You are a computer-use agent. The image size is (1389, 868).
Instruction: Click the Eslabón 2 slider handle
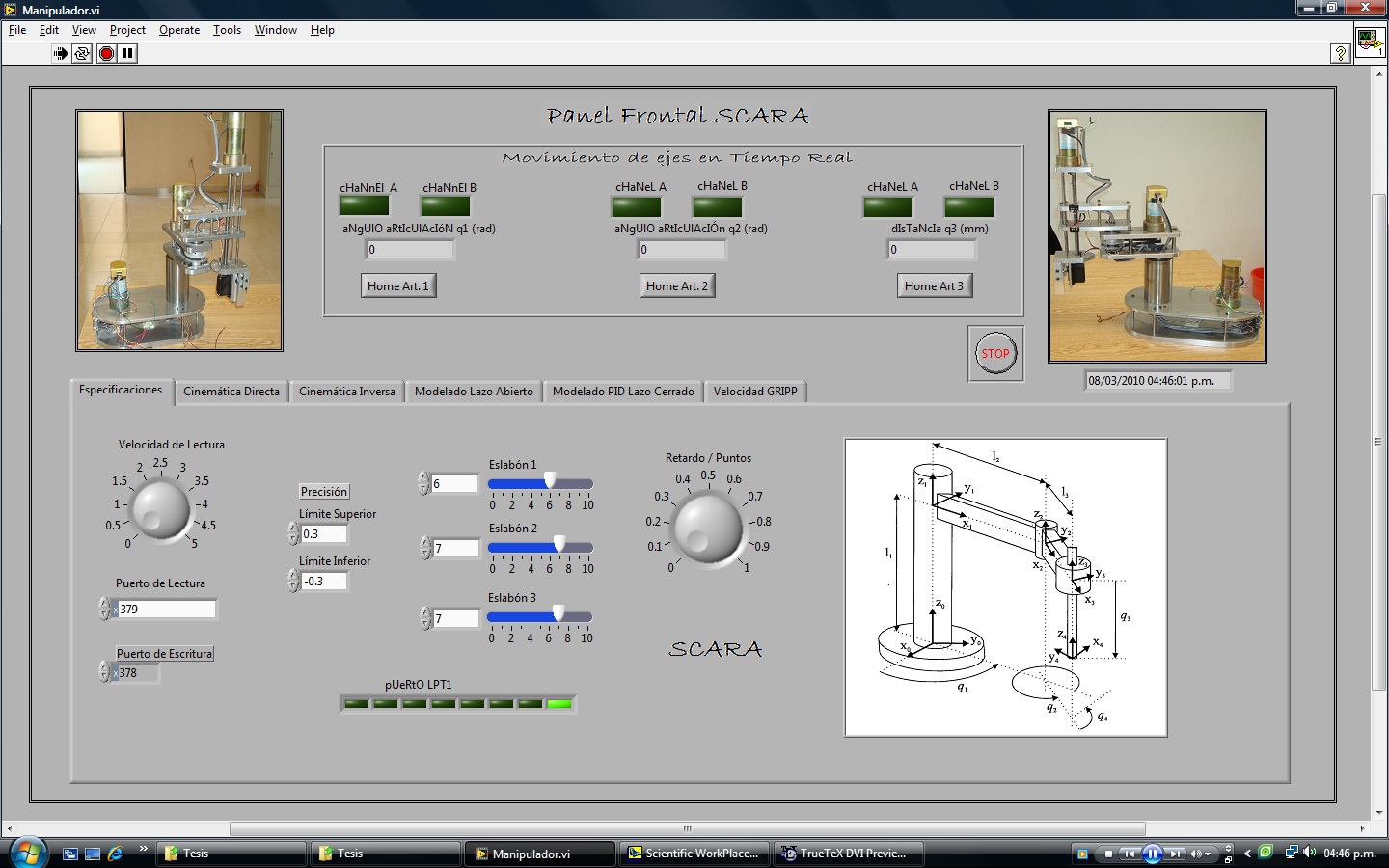(559, 545)
